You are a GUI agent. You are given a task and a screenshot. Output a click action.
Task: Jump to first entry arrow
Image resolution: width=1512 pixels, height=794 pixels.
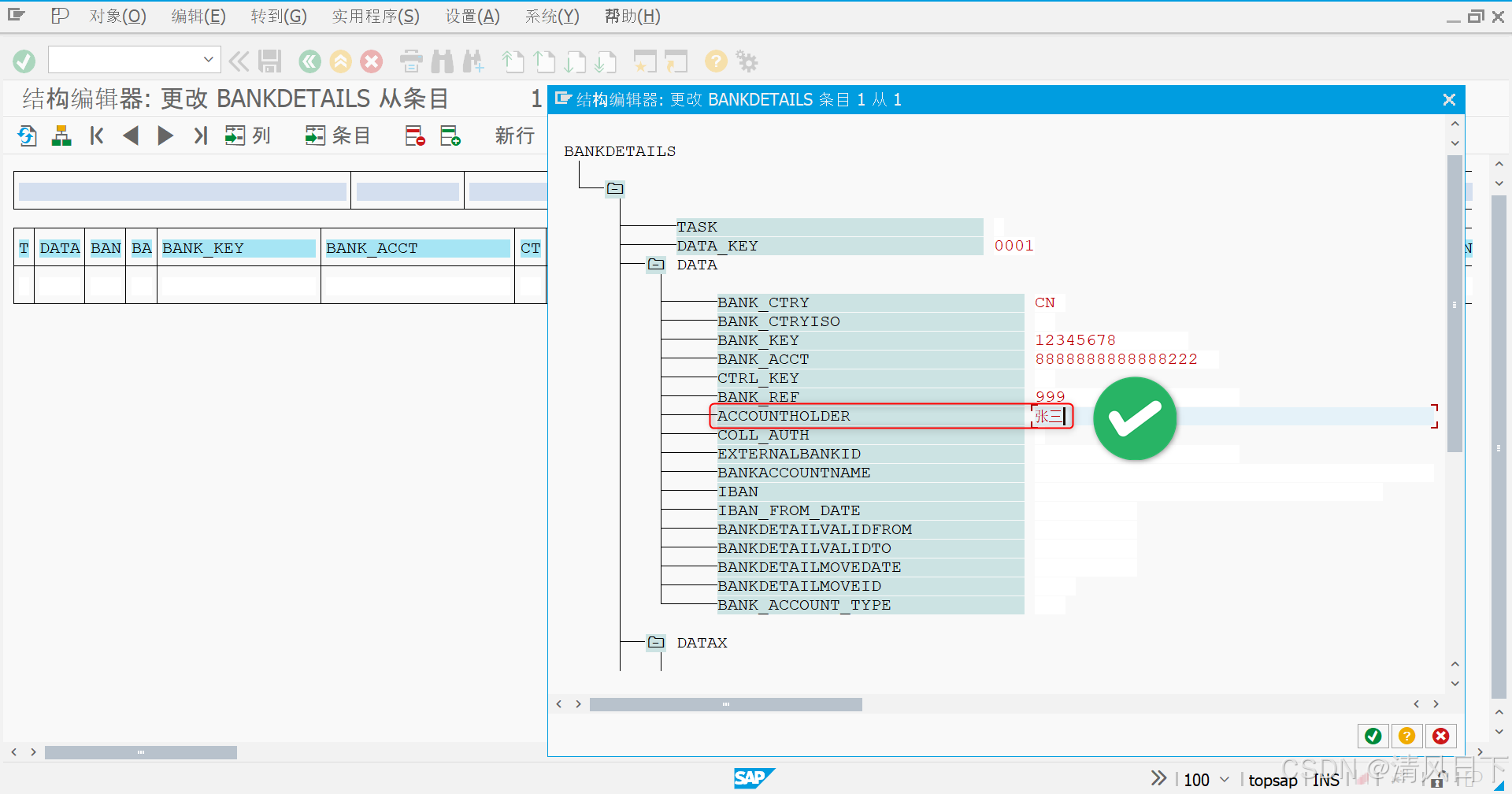(x=97, y=135)
